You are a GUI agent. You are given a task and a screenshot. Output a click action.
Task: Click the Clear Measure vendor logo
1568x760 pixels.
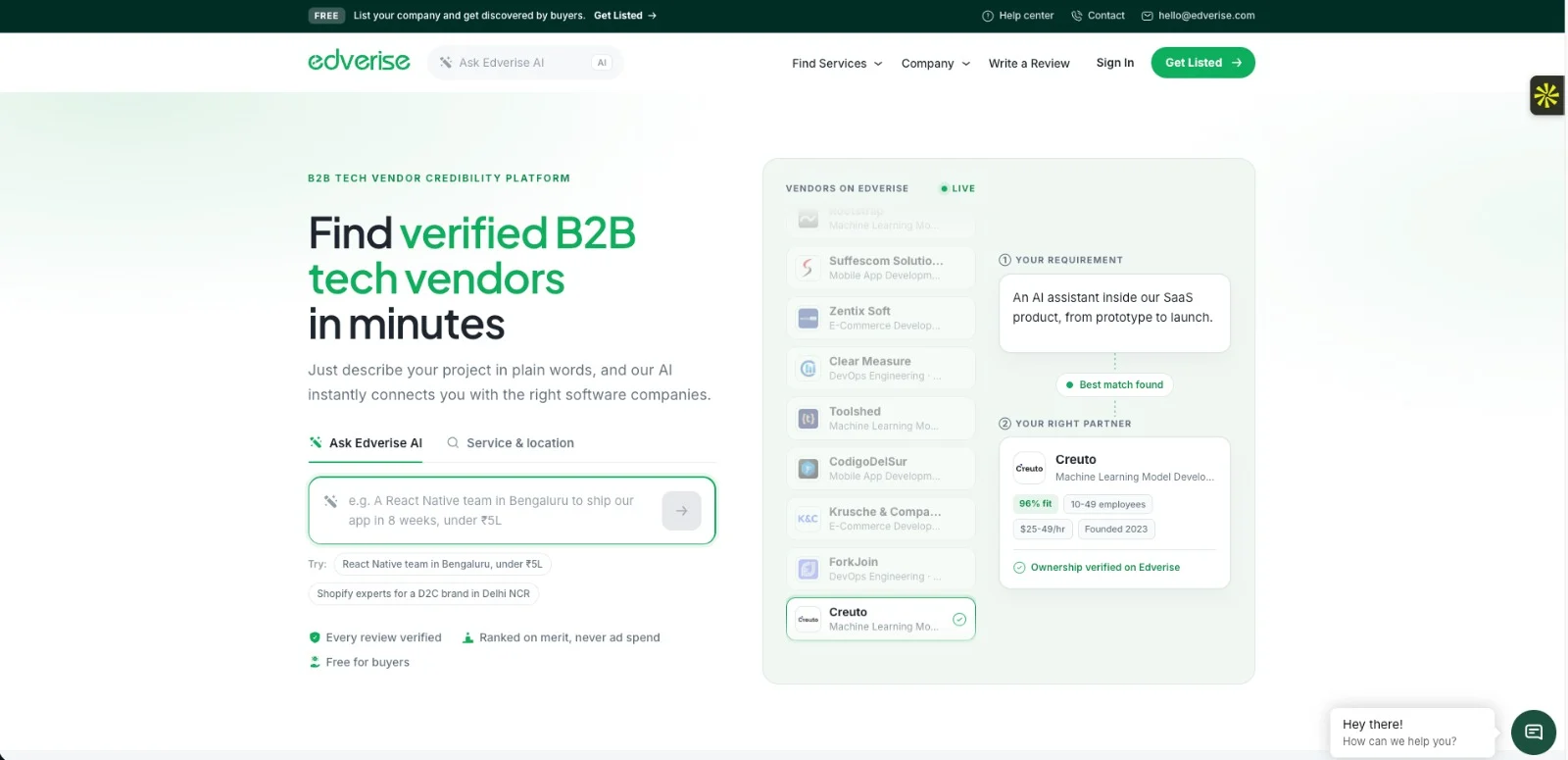(808, 369)
